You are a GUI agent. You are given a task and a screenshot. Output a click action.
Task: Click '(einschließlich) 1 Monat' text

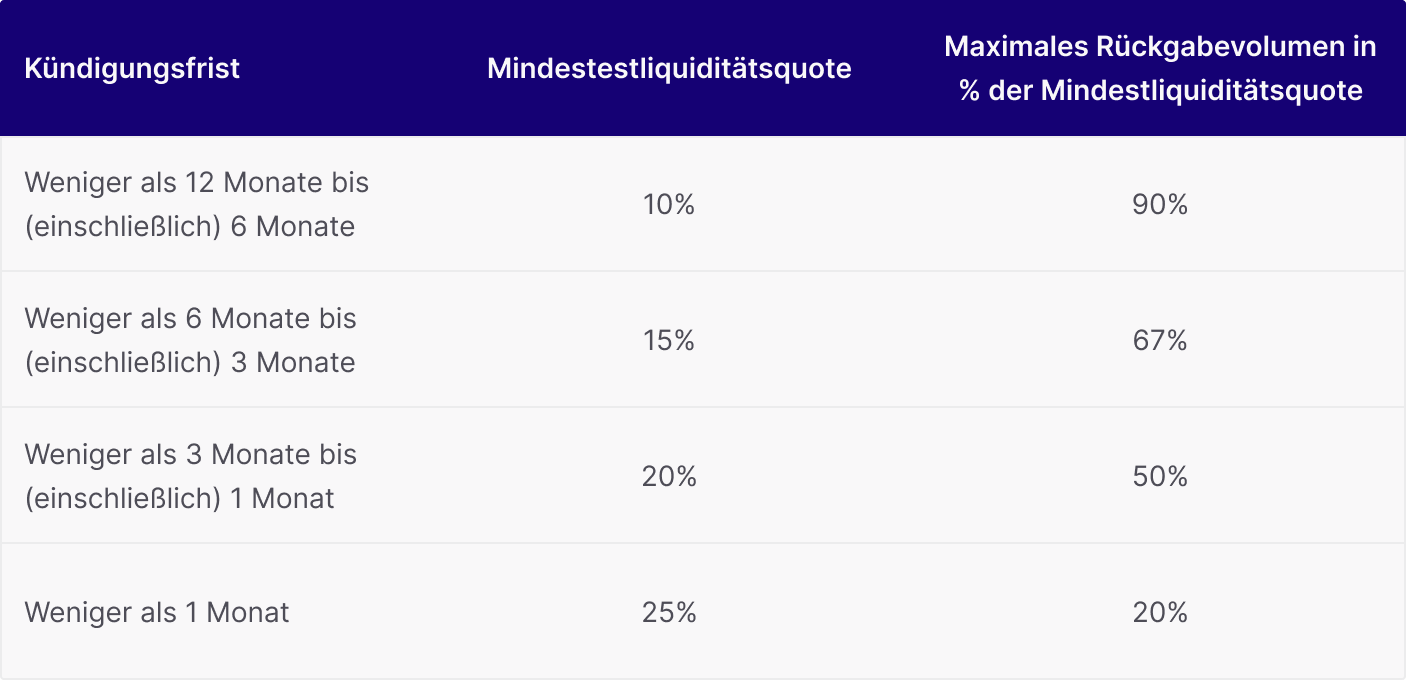click(179, 499)
